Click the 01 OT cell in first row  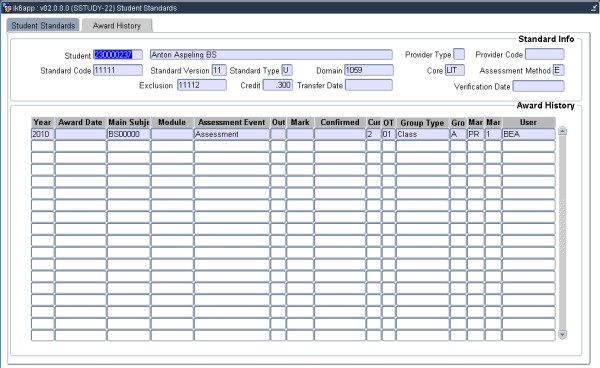[388, 134]
